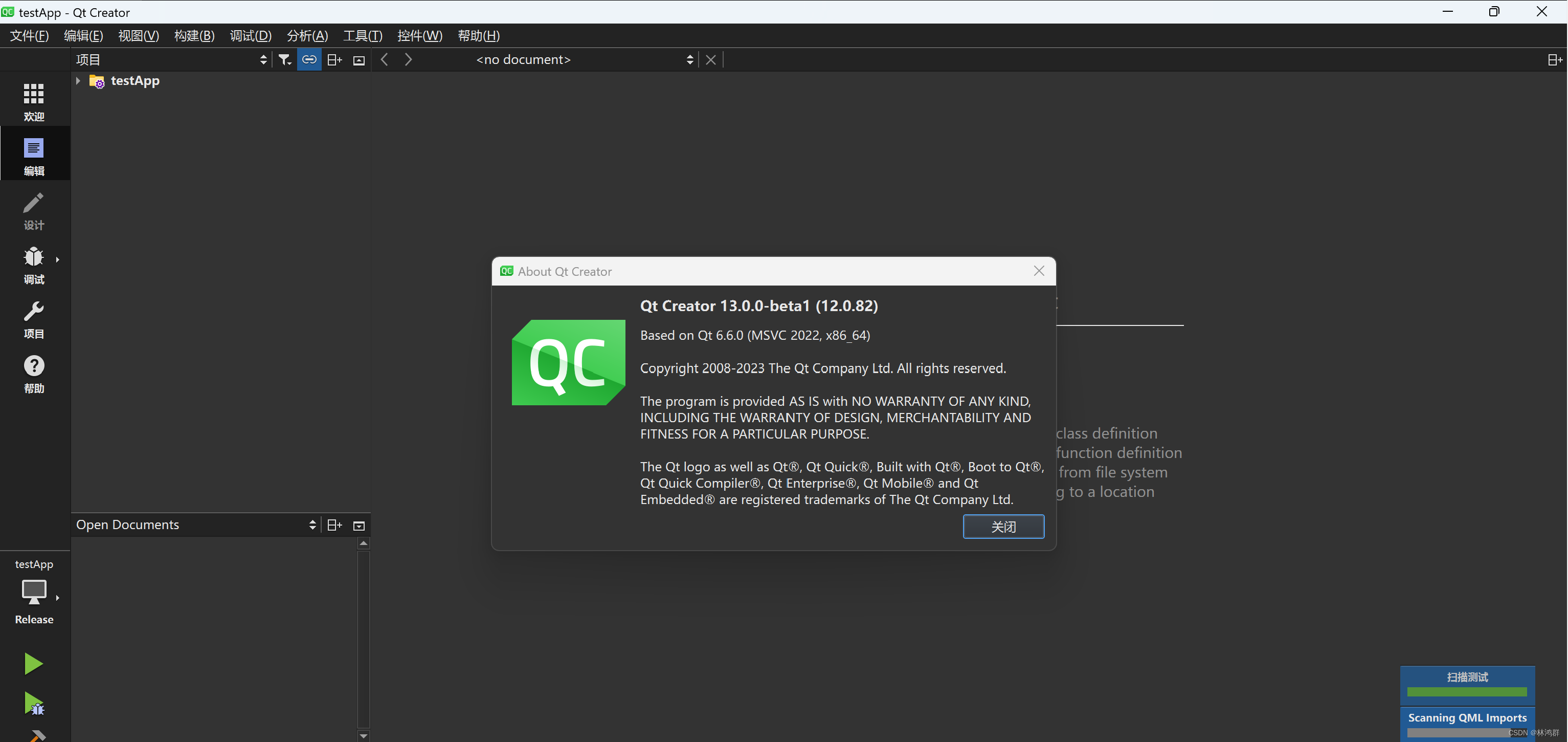Open the <no document> file dropdown

coord(585,60)
